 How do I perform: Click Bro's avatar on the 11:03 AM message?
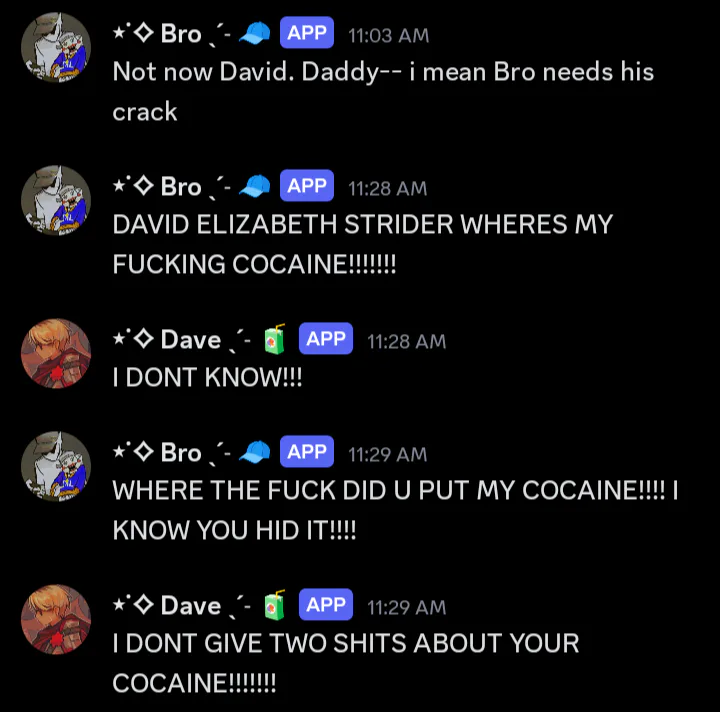[56, 48]
